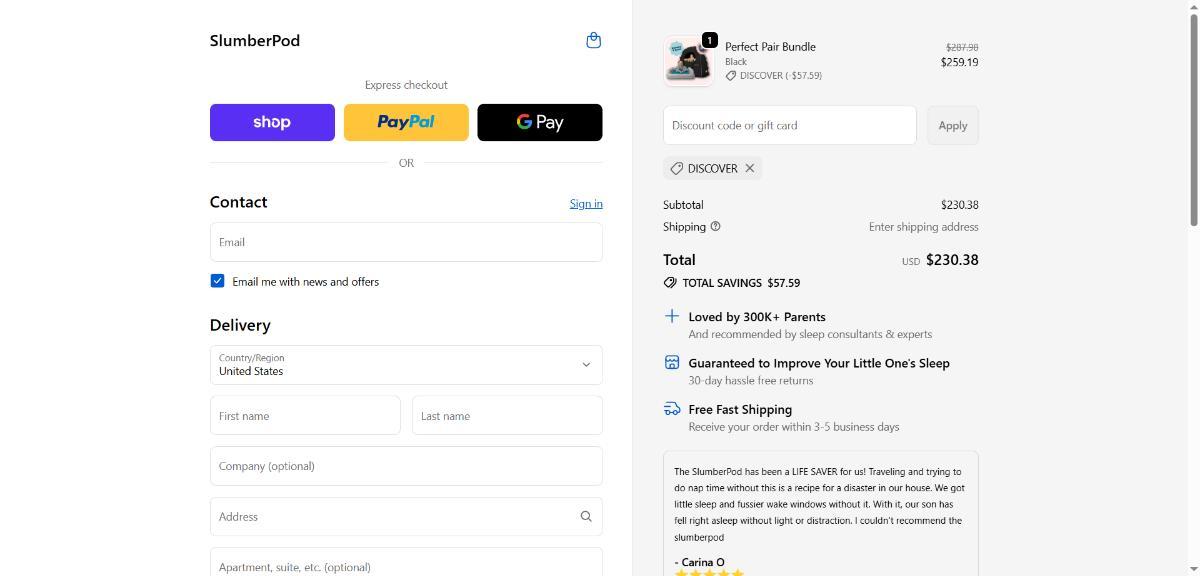Remove the DISCOVER discount code
Screen dimensions: 1200x576
[750, 168]
